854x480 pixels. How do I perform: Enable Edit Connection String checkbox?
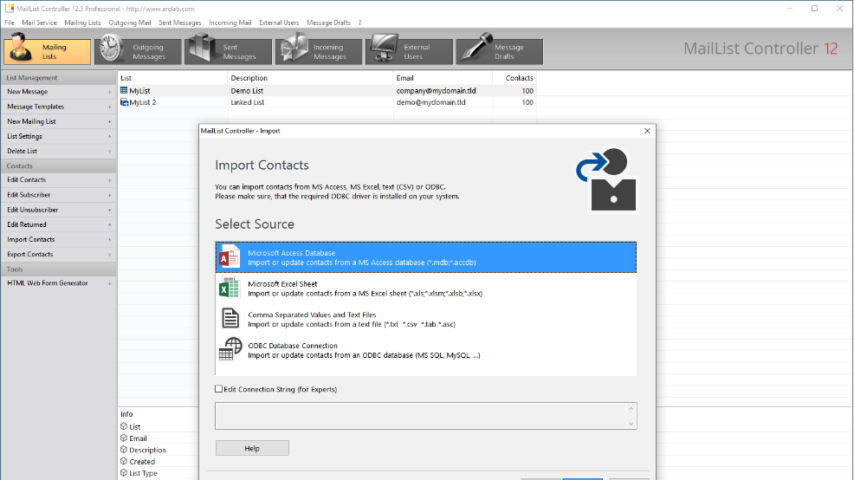[219, 389]
